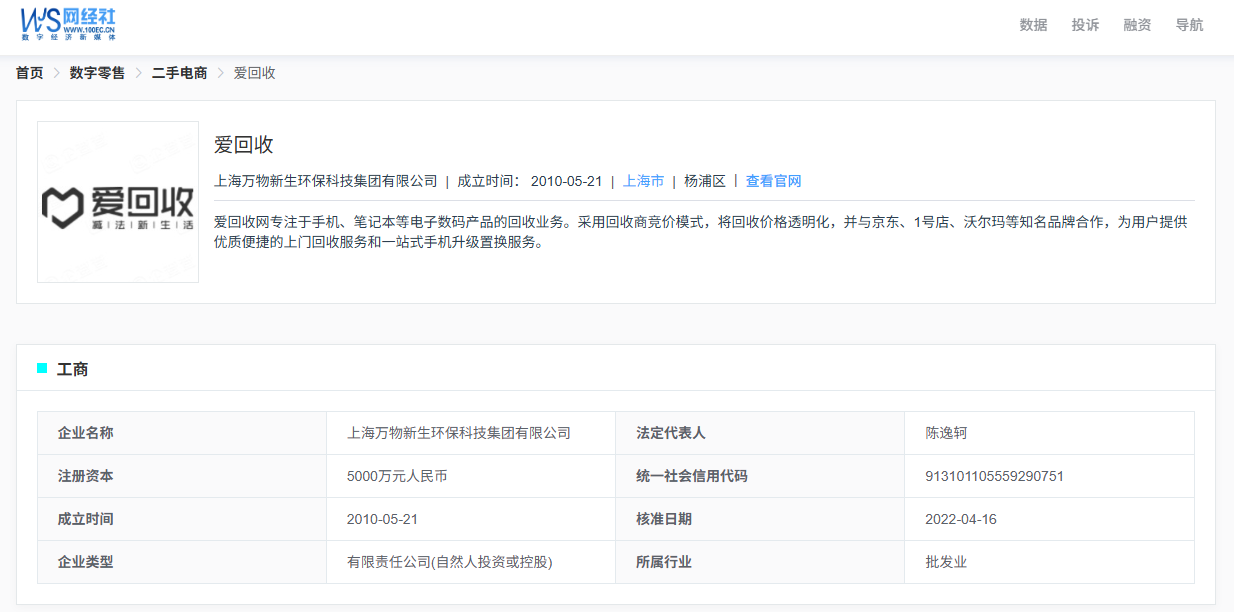Click the 杨浦区 district text

(705, 181)
